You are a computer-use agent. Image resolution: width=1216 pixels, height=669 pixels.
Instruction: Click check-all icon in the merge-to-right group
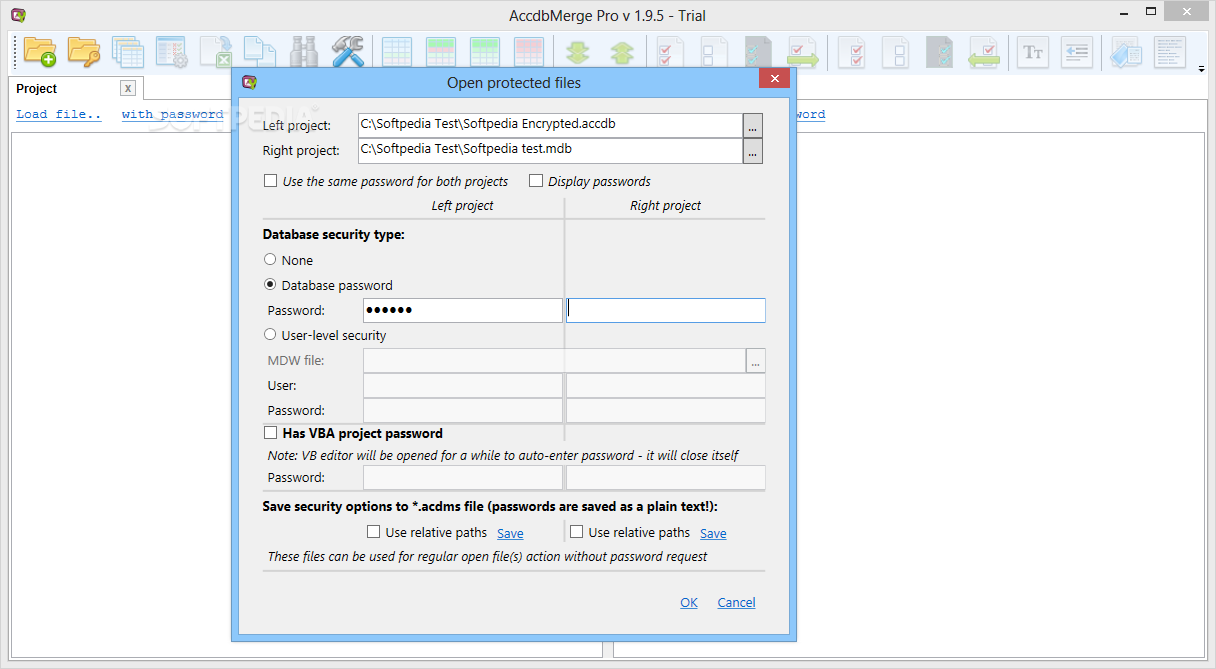(671, 51)
